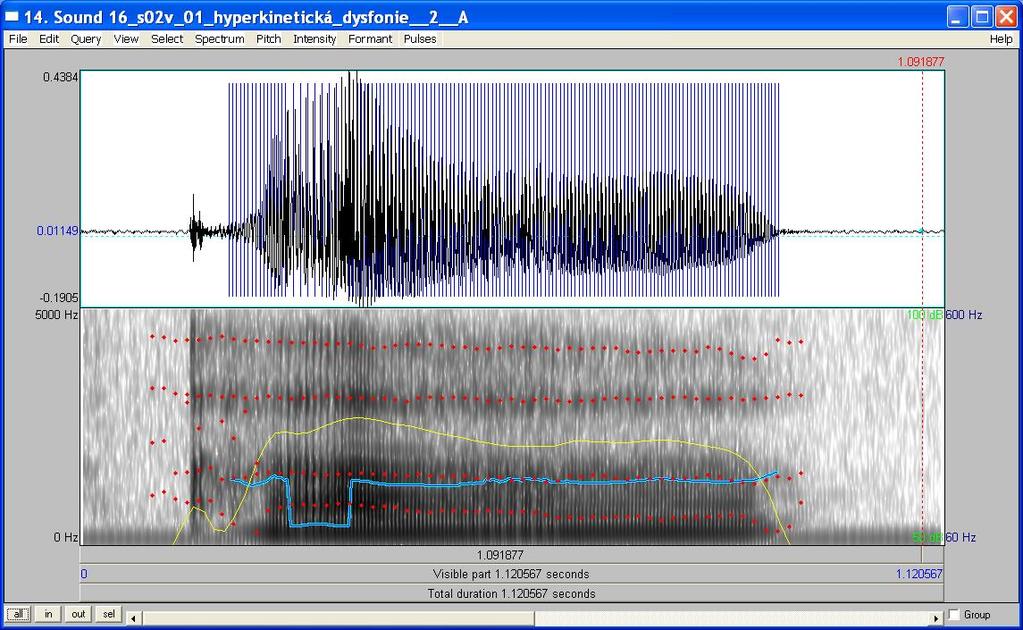The image size is (1023, 630).
Task: Click the blue start time '0' label
Action: (84, 574)
